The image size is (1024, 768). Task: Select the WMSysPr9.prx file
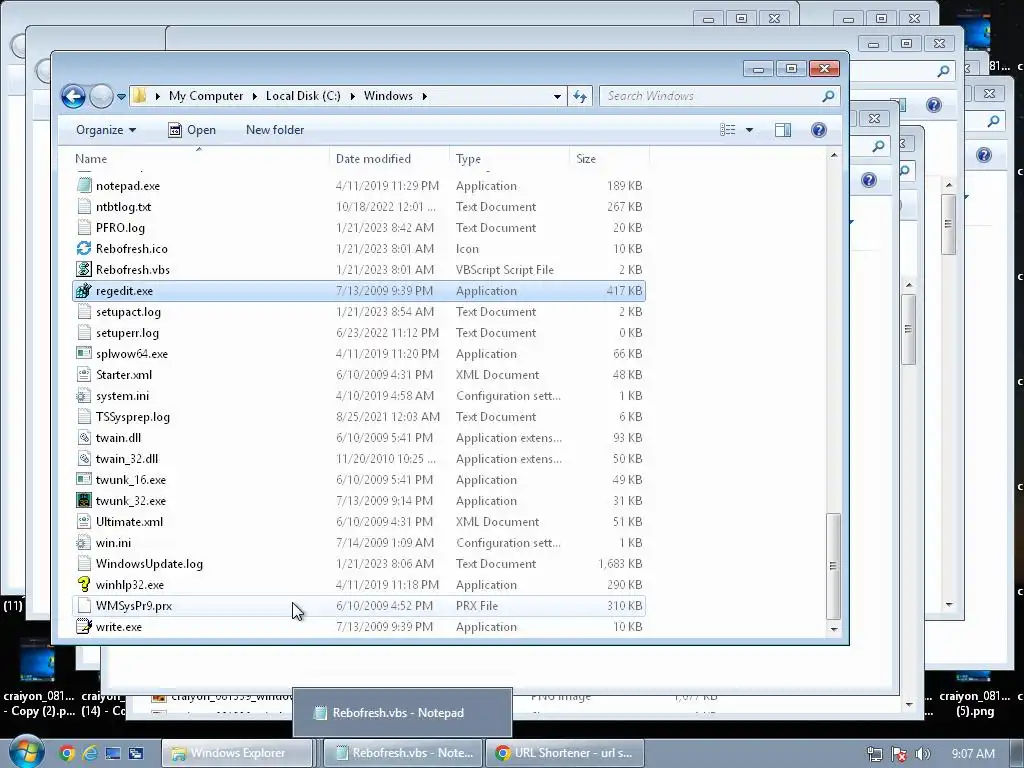359,605
